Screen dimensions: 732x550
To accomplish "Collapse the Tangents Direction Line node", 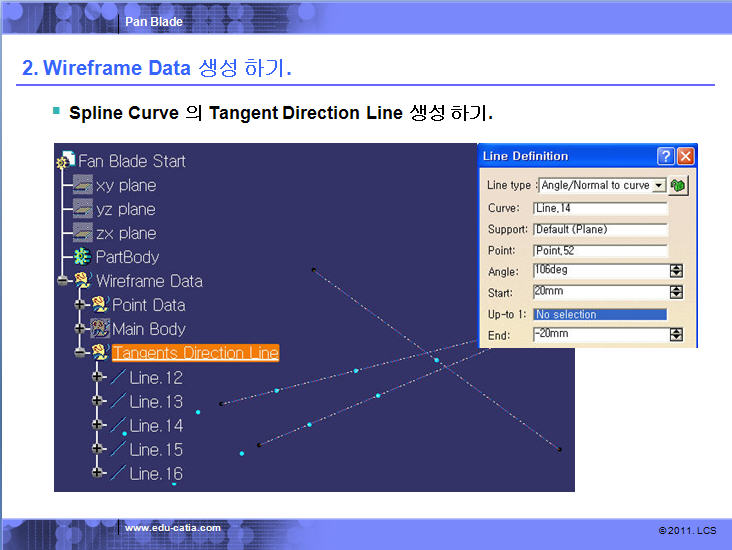I will pos(80,352).
